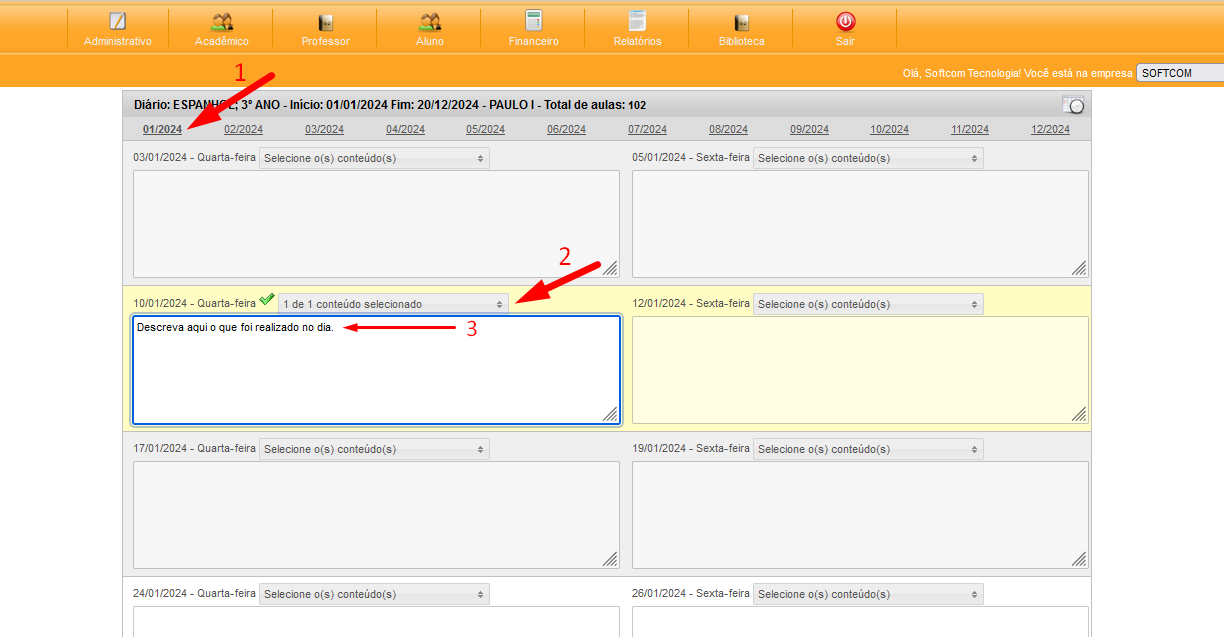Click the description text area for 10/01/2024
The height and width of the screenshot is (637, 1224).
point(376,370)
